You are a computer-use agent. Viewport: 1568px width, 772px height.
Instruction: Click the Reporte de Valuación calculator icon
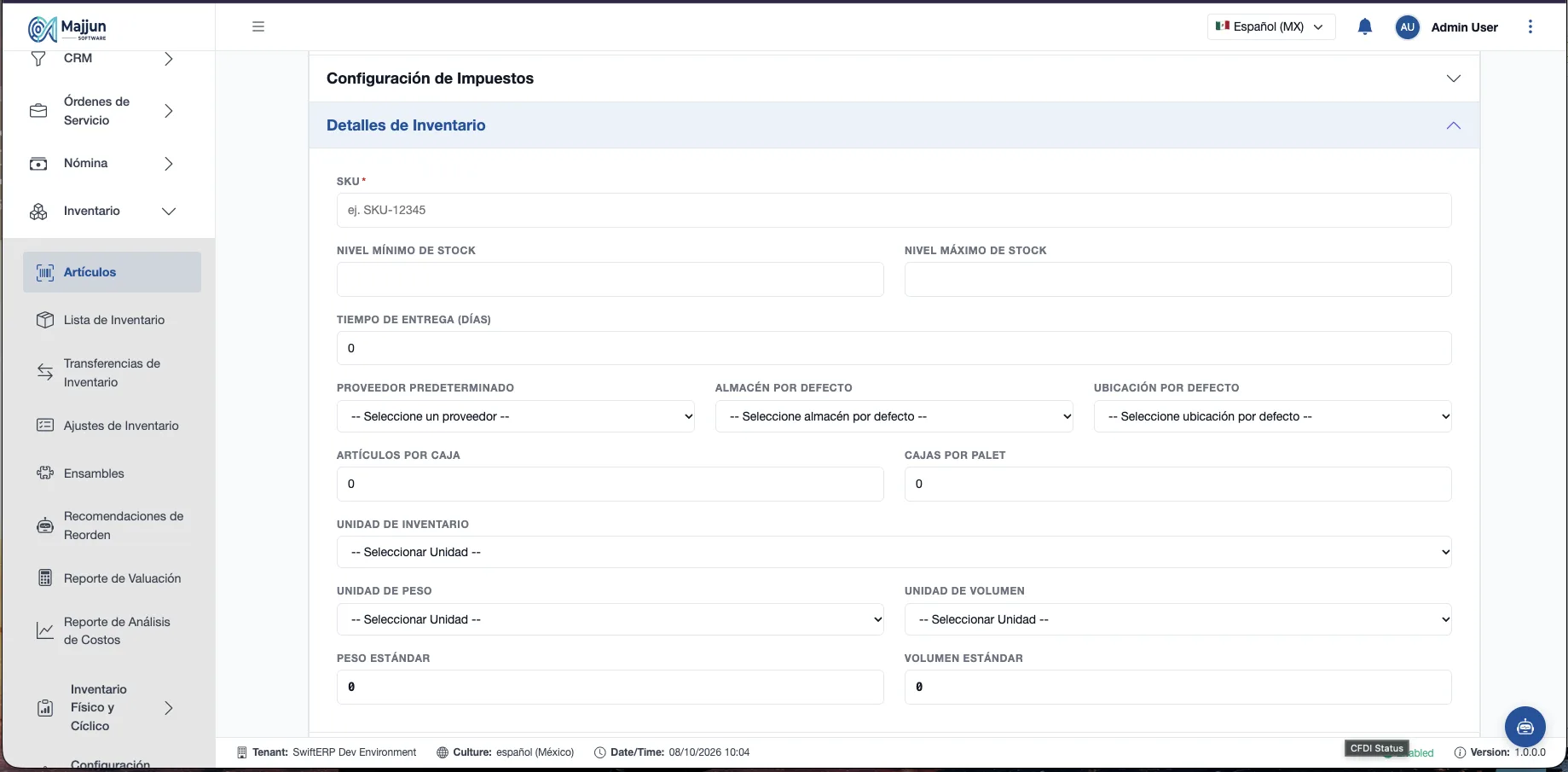[x=45, y=578]
